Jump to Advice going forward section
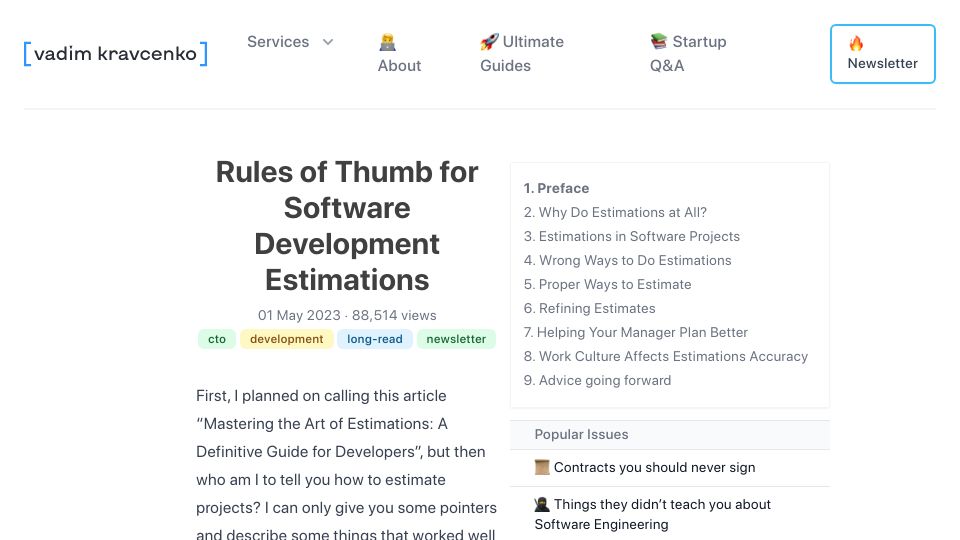The width and height of the screenshot is (960, 540). click(x=598, y=380)
